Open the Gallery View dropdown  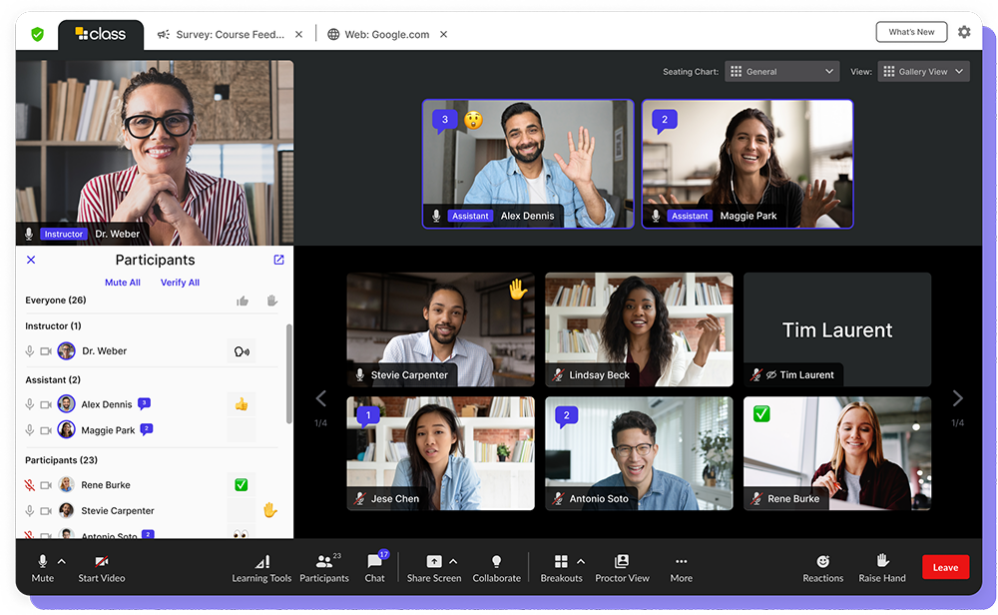point(923,72)
